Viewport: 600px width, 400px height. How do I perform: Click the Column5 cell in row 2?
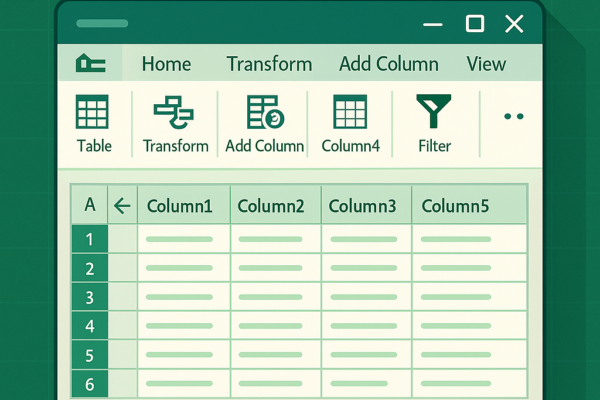(x=470, y=268)
